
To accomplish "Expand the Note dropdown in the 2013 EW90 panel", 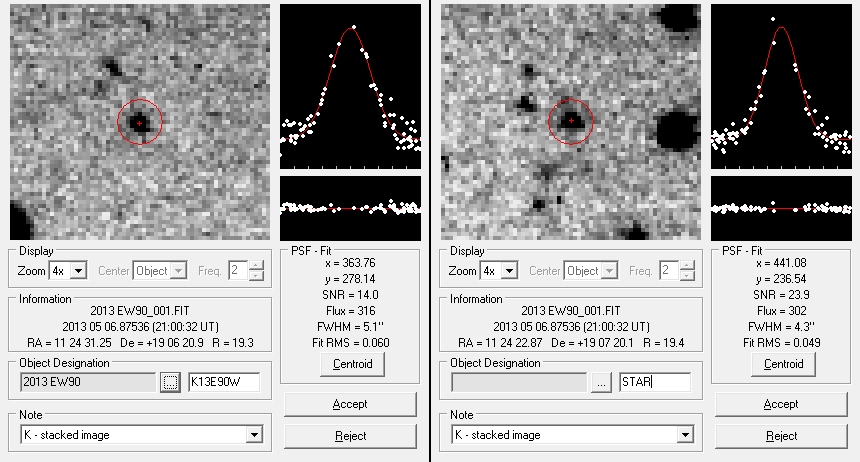I will [x=255, y=435].
